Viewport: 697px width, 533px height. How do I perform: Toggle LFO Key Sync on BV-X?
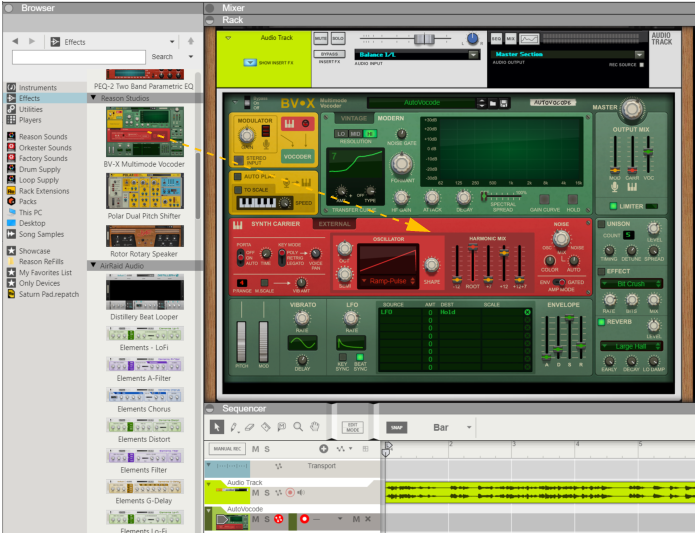pyautogui.click(x=343, y=357)
